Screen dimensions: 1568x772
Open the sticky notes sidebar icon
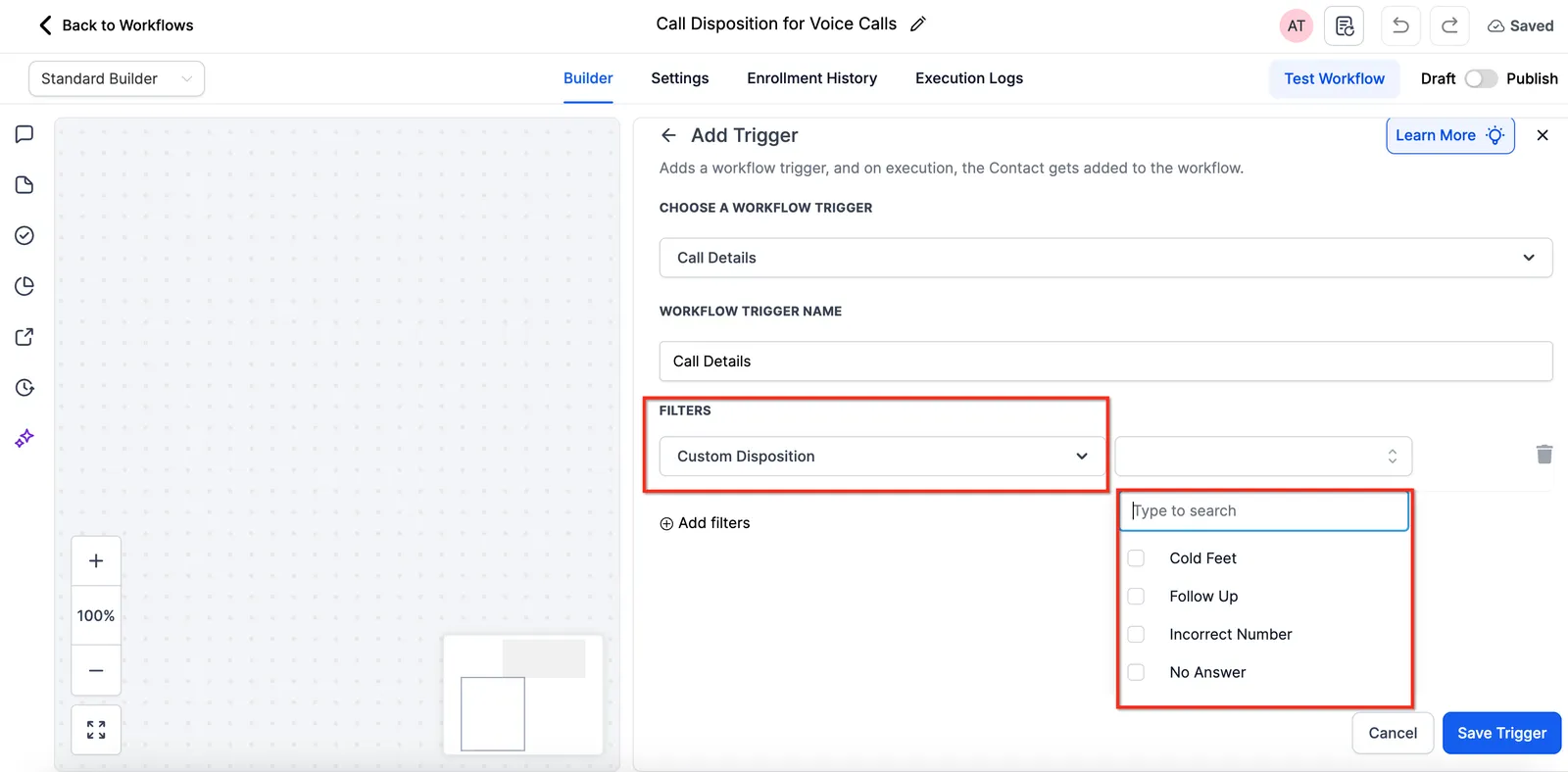point(24,185)
